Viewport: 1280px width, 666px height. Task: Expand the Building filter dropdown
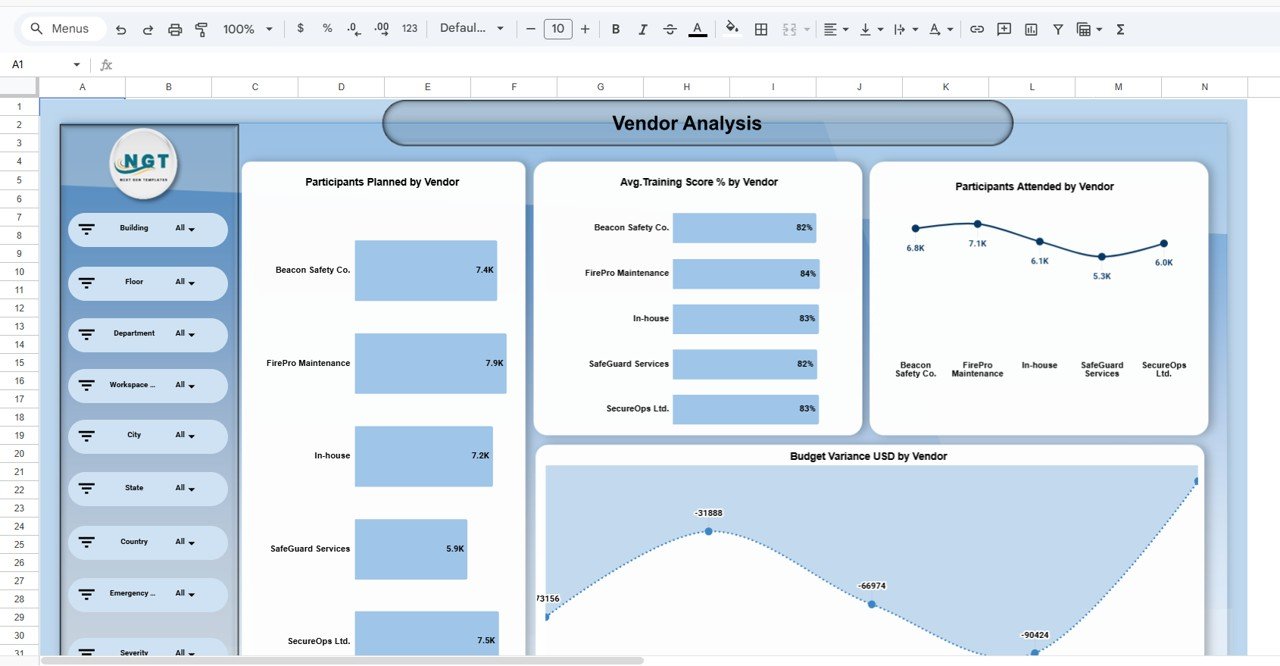tap(185, 229)
